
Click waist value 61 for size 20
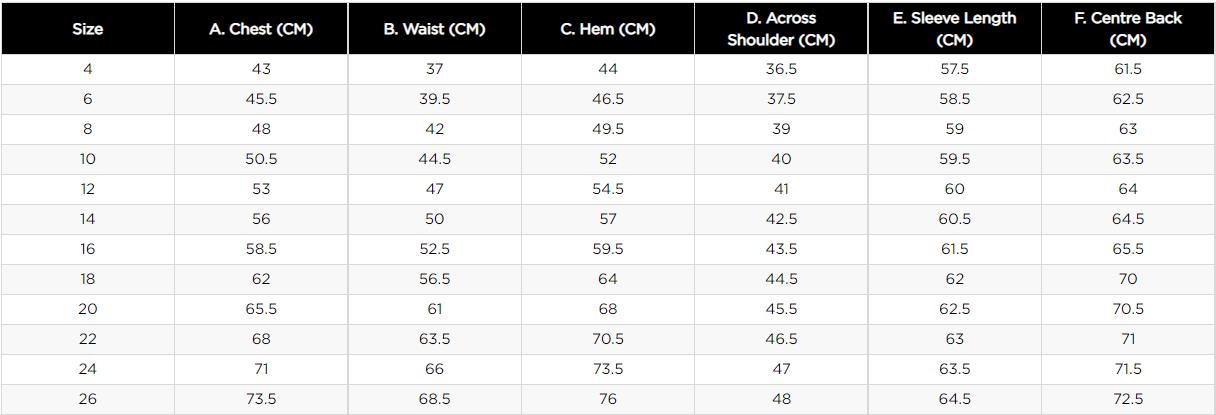[x=434, y=309]
